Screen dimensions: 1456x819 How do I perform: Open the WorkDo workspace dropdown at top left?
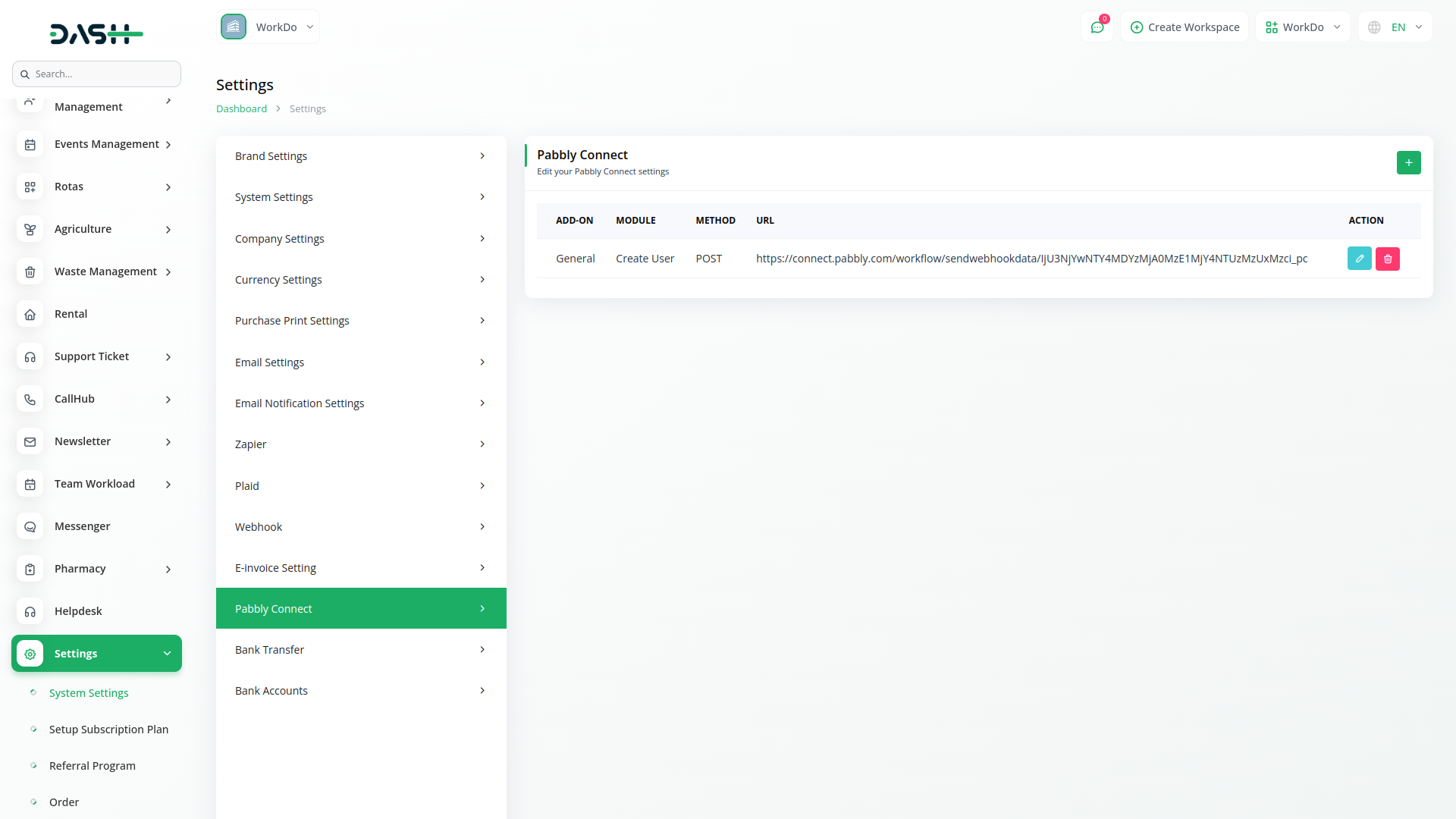tap(268, 27)
